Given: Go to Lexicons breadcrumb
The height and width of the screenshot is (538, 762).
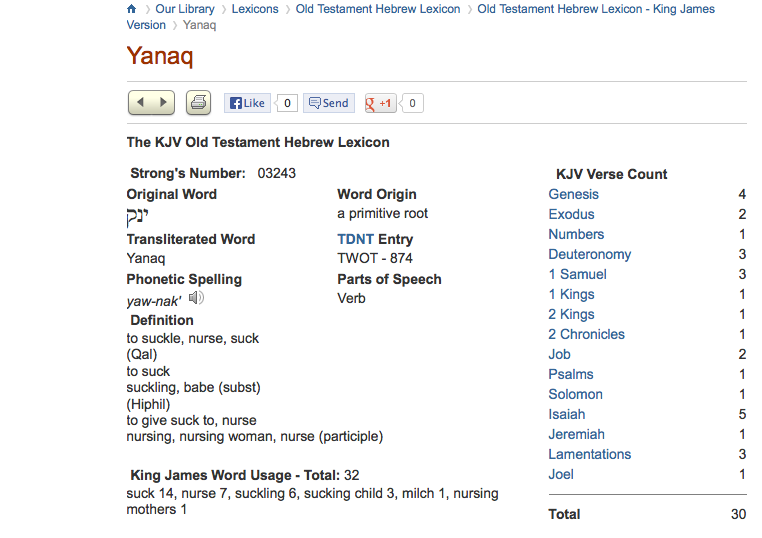Looking at the screenshot, I should [255, 9].
